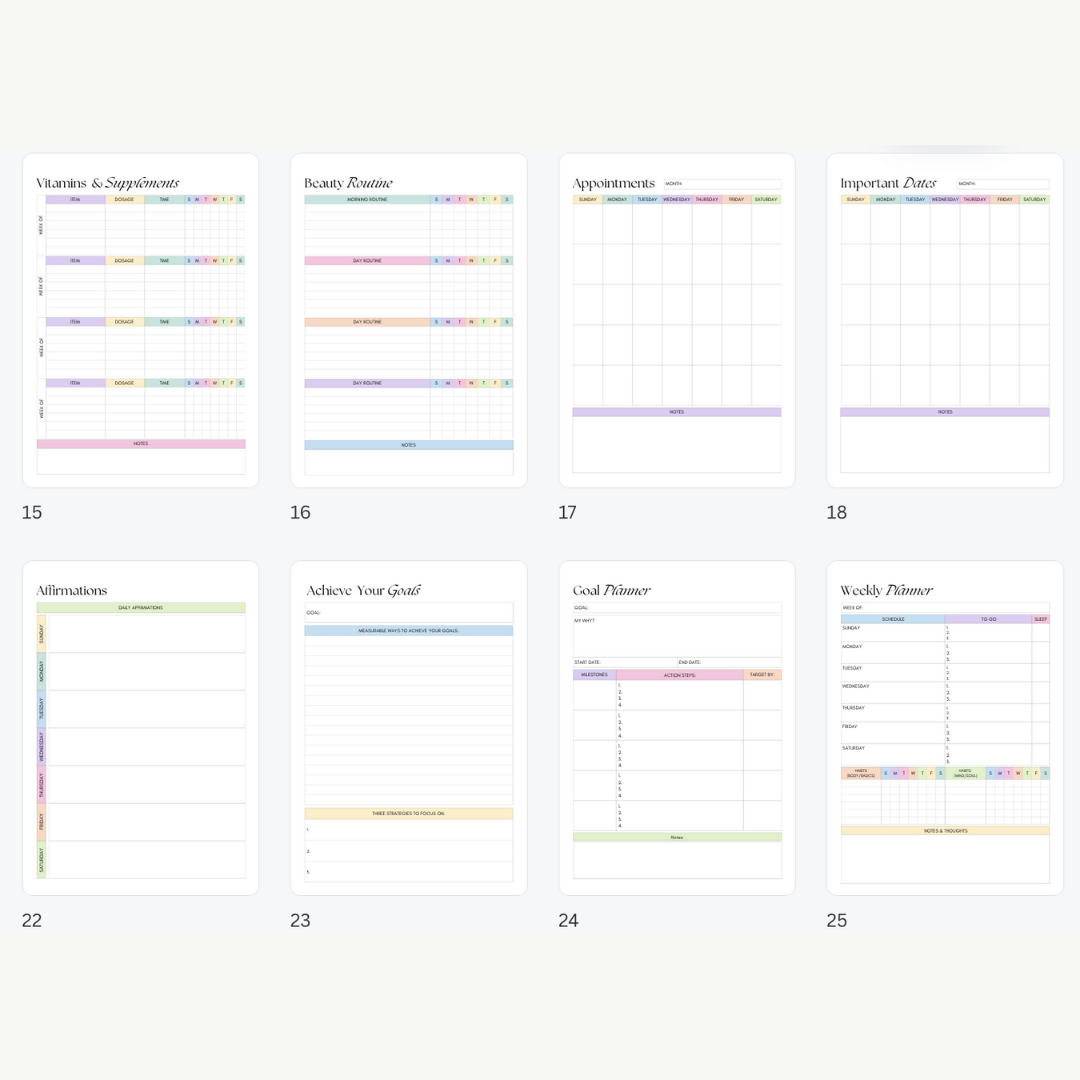The height and width of the screenshot is (1080, 1080).
Task: Select the page number 25 label
Action: pyautogui.click(x=836, y=921)
